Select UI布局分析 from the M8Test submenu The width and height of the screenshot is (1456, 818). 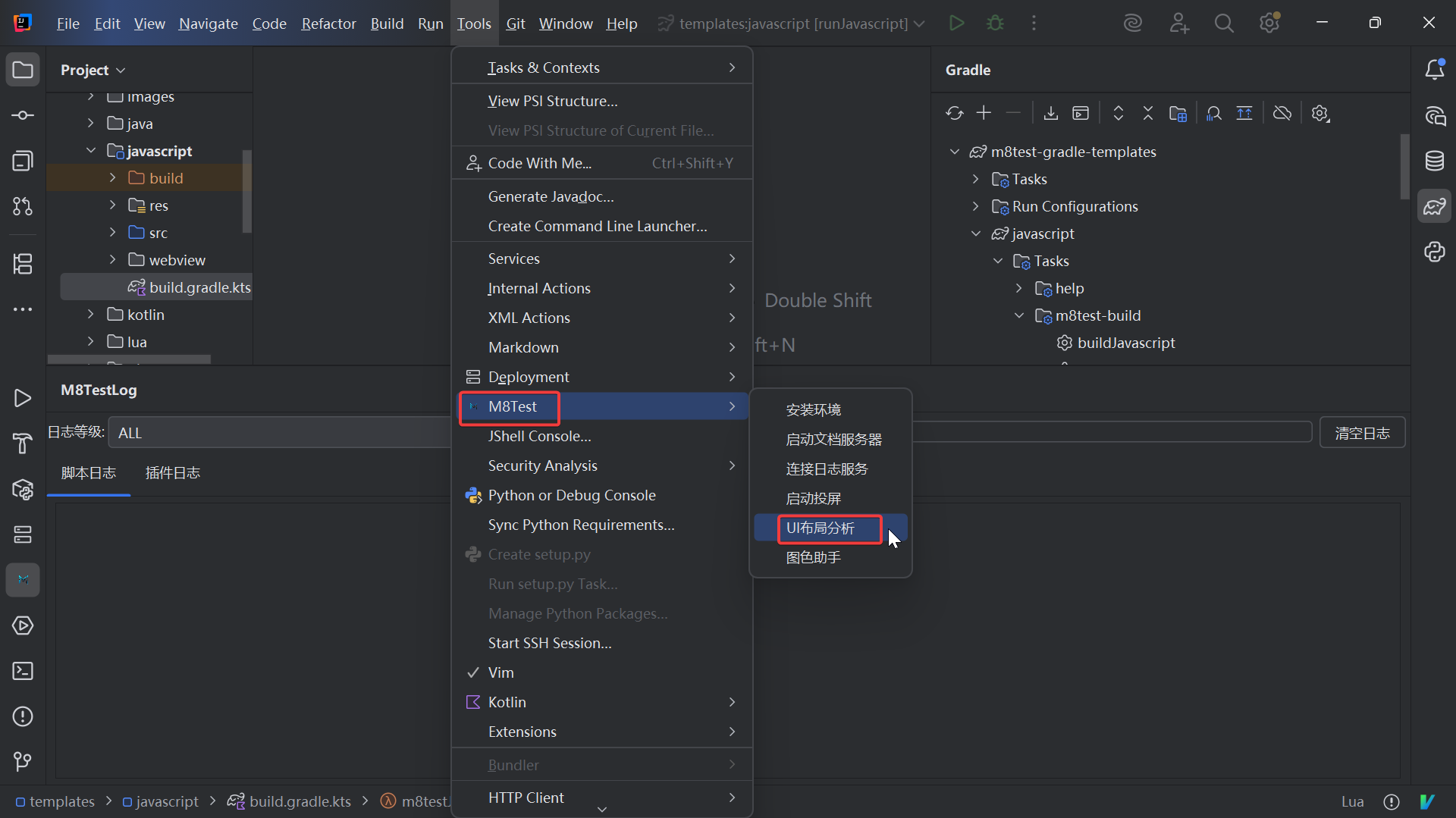coord(821,528)
